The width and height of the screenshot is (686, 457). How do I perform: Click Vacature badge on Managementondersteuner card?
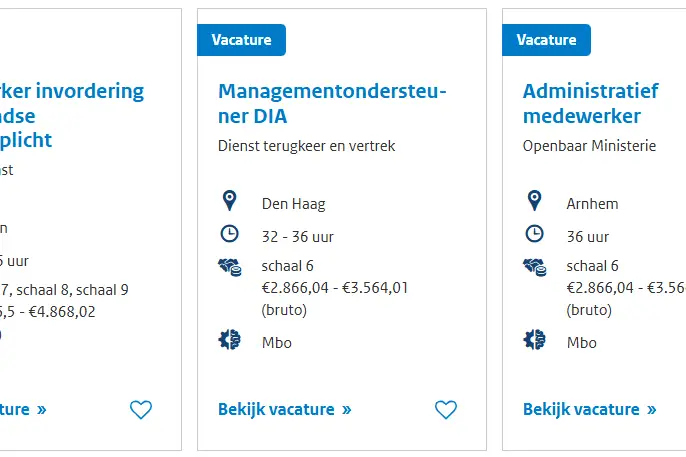(x=242, y=40)
